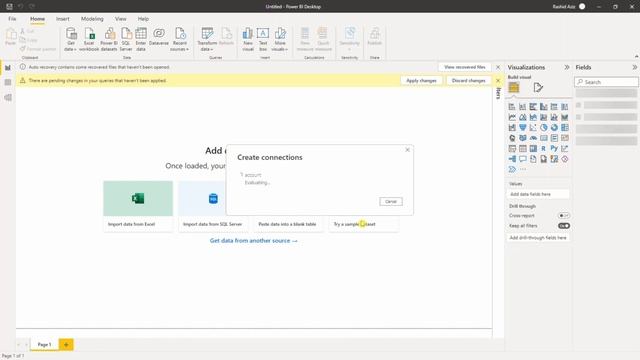Viewport: 640px width, 360px height.
Task: Click Get more visuals ellipsis
Action: click(523, 169)
